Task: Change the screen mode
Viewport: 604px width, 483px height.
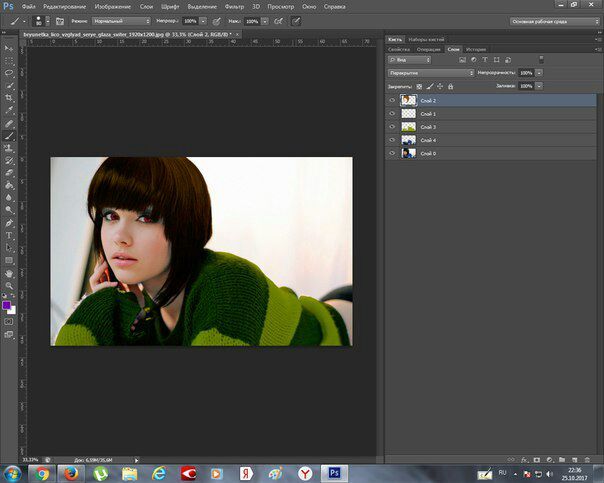Action: [8, 334]
